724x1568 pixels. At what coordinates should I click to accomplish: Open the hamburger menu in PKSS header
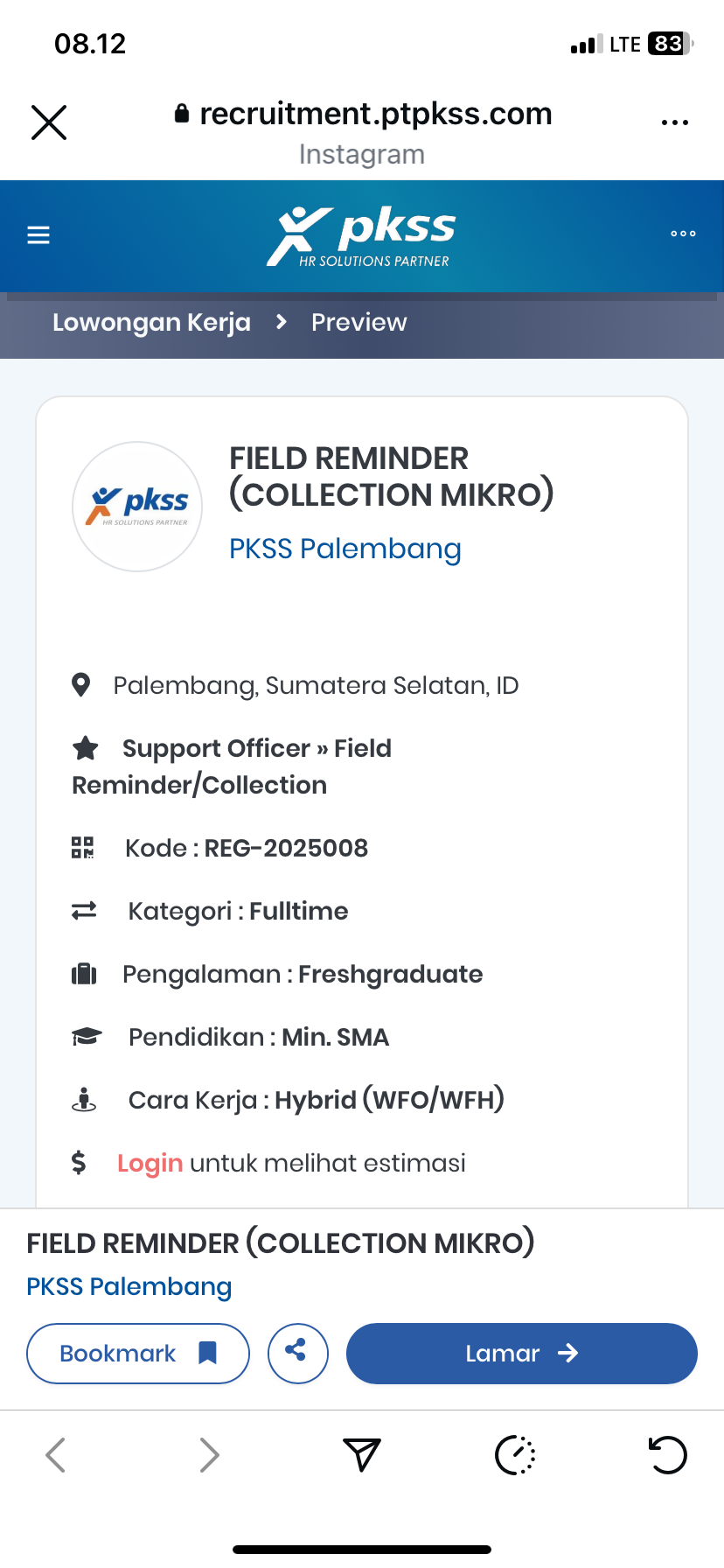click(x=38, y=234)
